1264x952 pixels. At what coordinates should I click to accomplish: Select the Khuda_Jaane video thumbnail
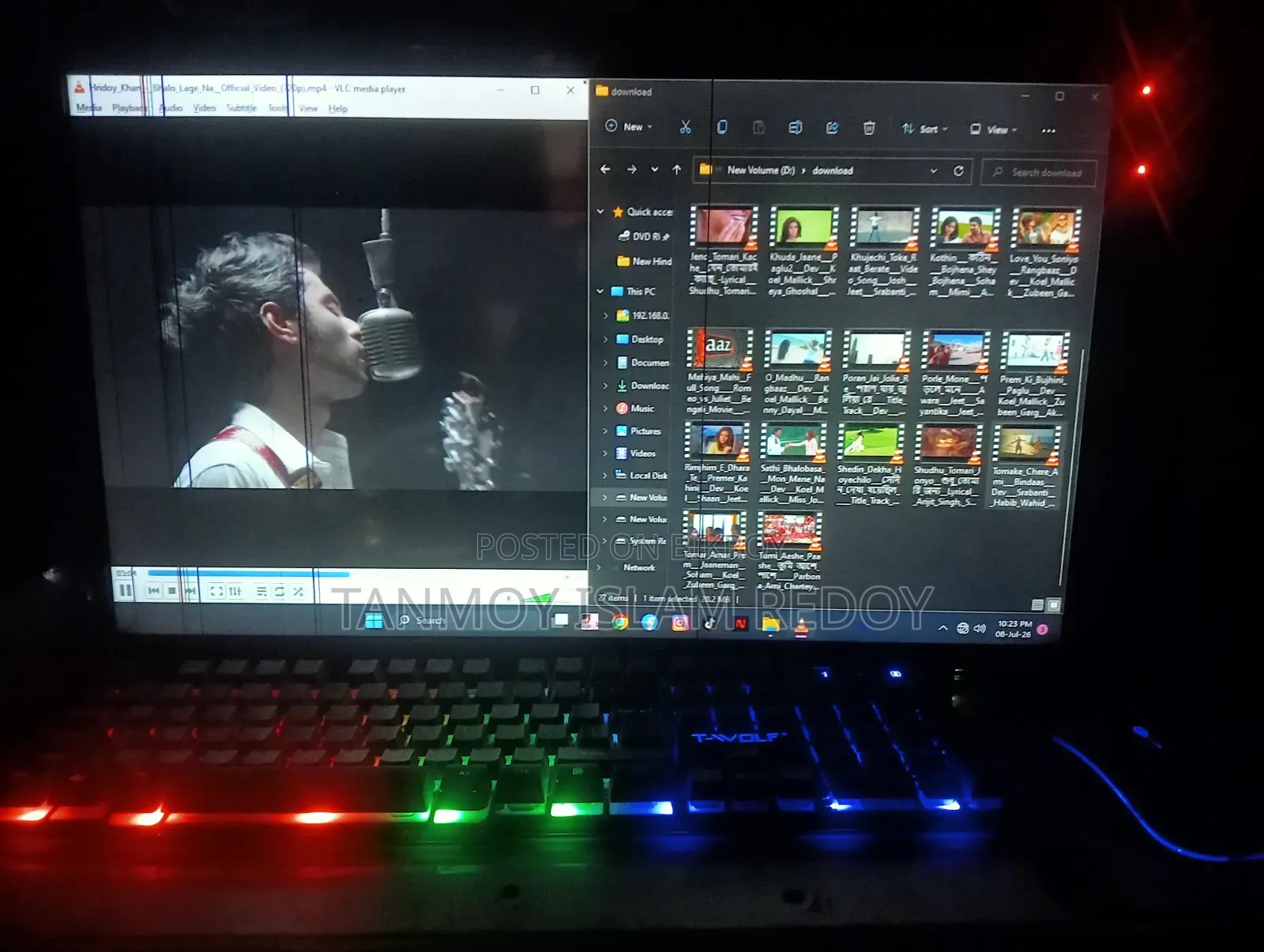[804, 228]
